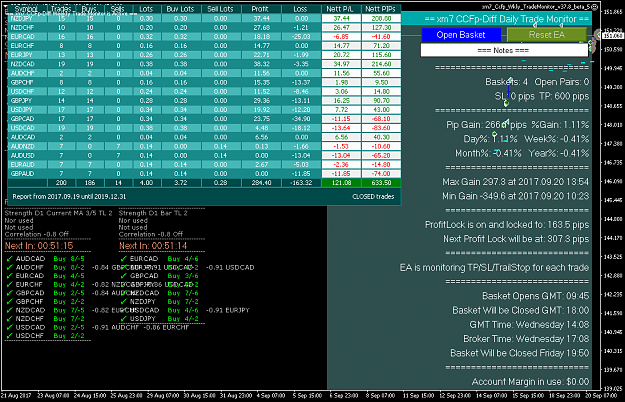The height and width of the screenshot is (402, 625).
Task: Click "Report from 2017.09.19 until 2019.12.31" text
Action: (x=69, y=196)
